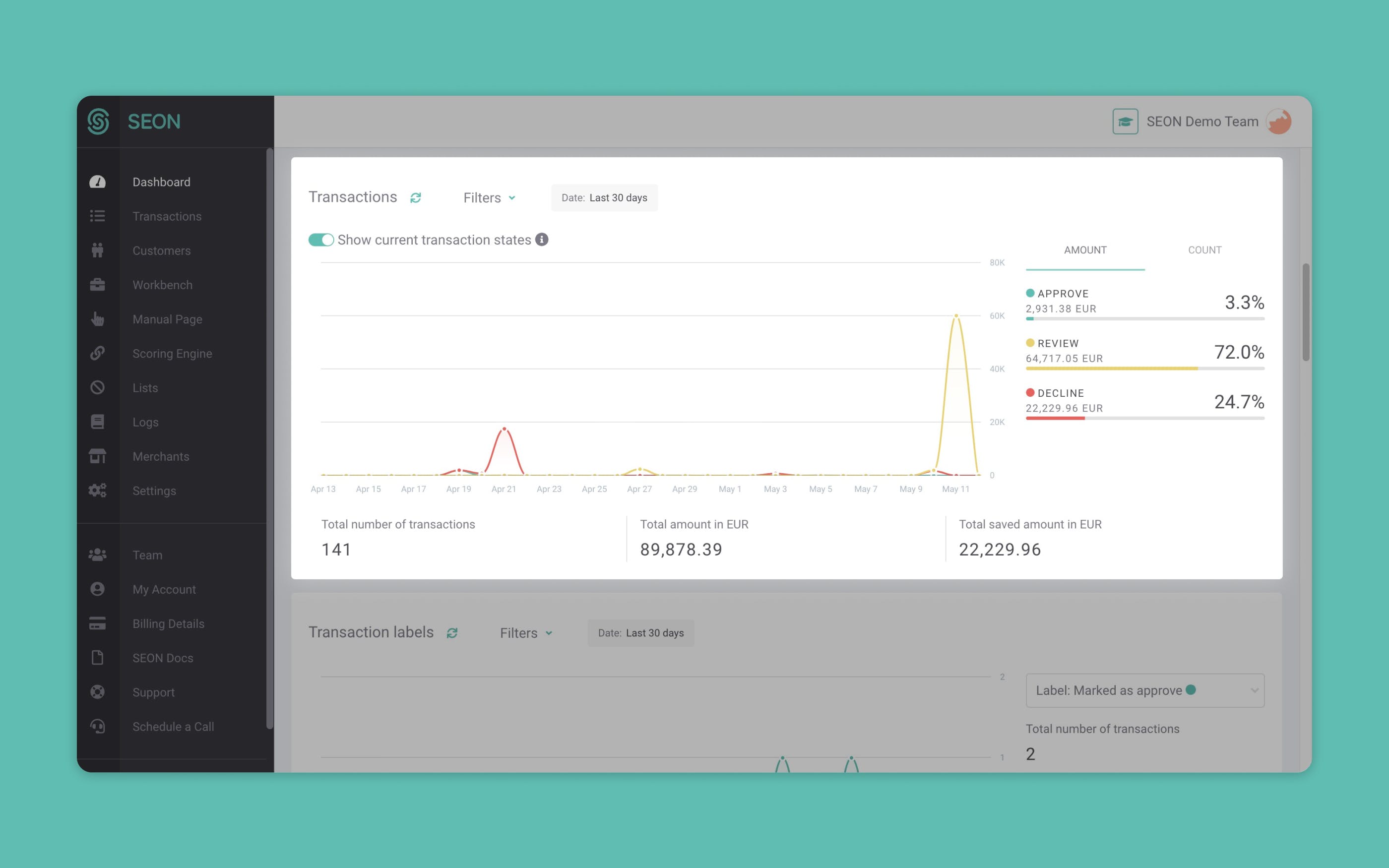This screenshot has width=1389, height=868.
Task: Click the Merchants store icon
Action: [x=98, y=456]
